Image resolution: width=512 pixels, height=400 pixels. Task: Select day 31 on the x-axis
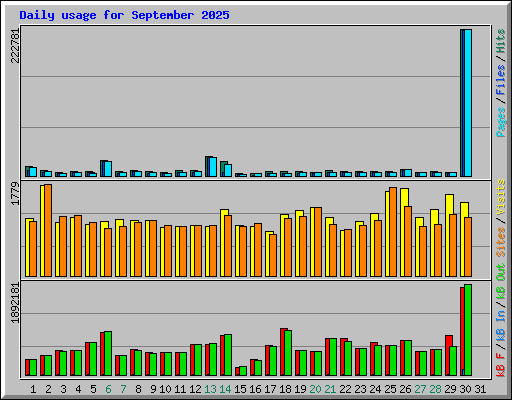click(x=480, y=389)
